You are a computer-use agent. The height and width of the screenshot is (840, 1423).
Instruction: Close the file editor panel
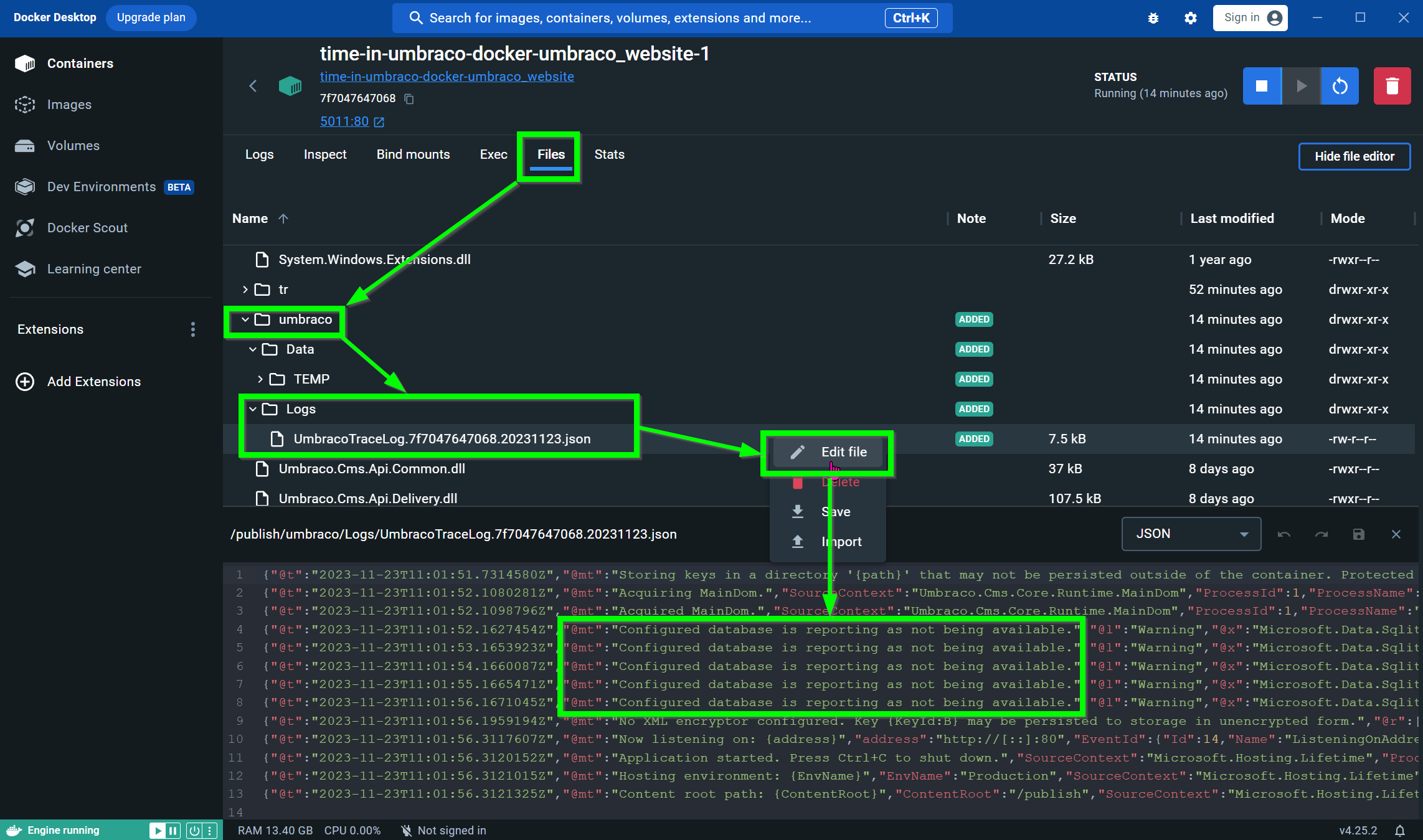1396,534
